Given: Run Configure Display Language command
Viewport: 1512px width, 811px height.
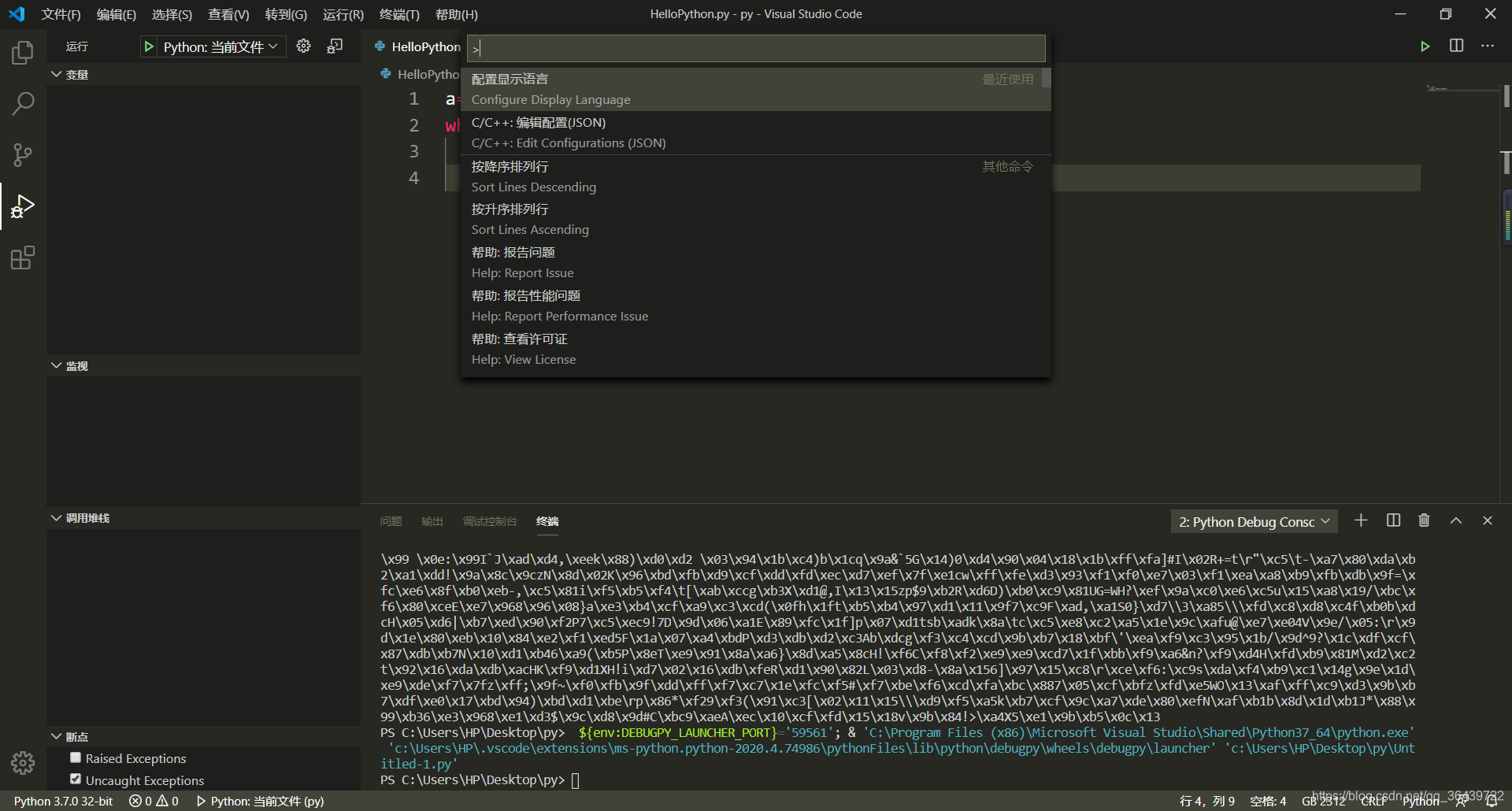Looking at the screenshot, I should point(755,89).
